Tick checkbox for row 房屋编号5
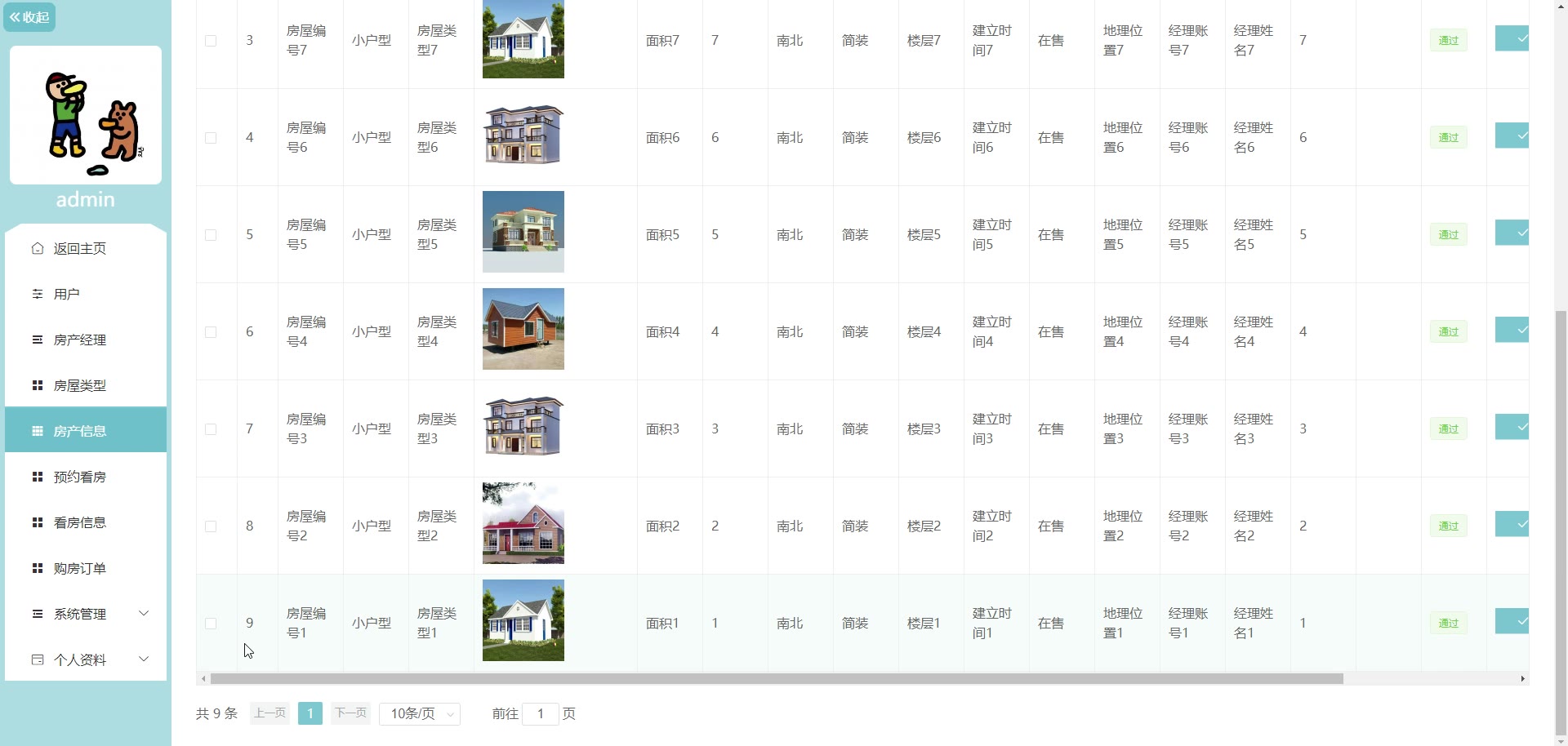The height and width of the screenshot is (746, 1568). point(211,235)
